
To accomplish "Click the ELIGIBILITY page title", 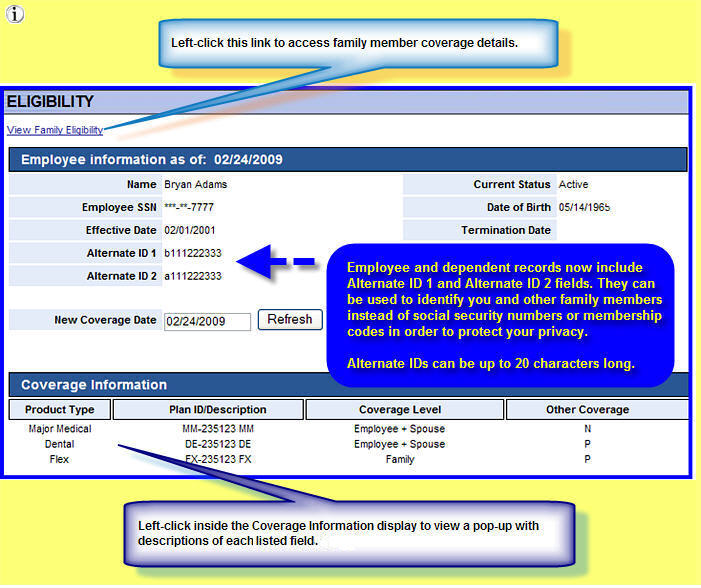I will [50, 102].
